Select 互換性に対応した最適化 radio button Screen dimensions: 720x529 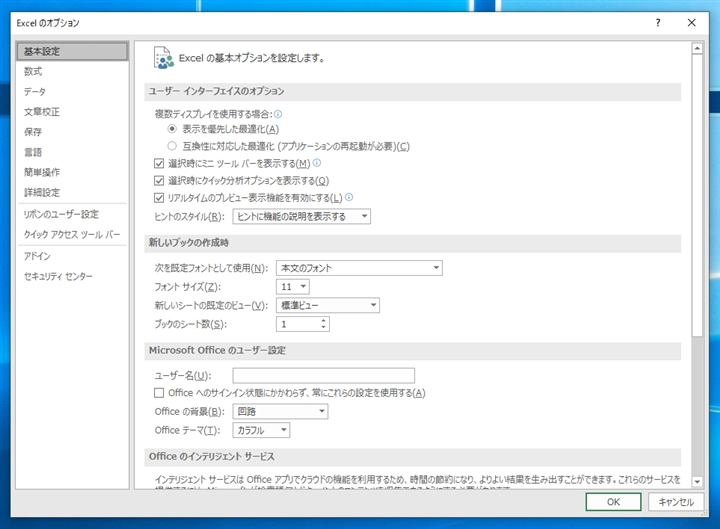point(172,146)
